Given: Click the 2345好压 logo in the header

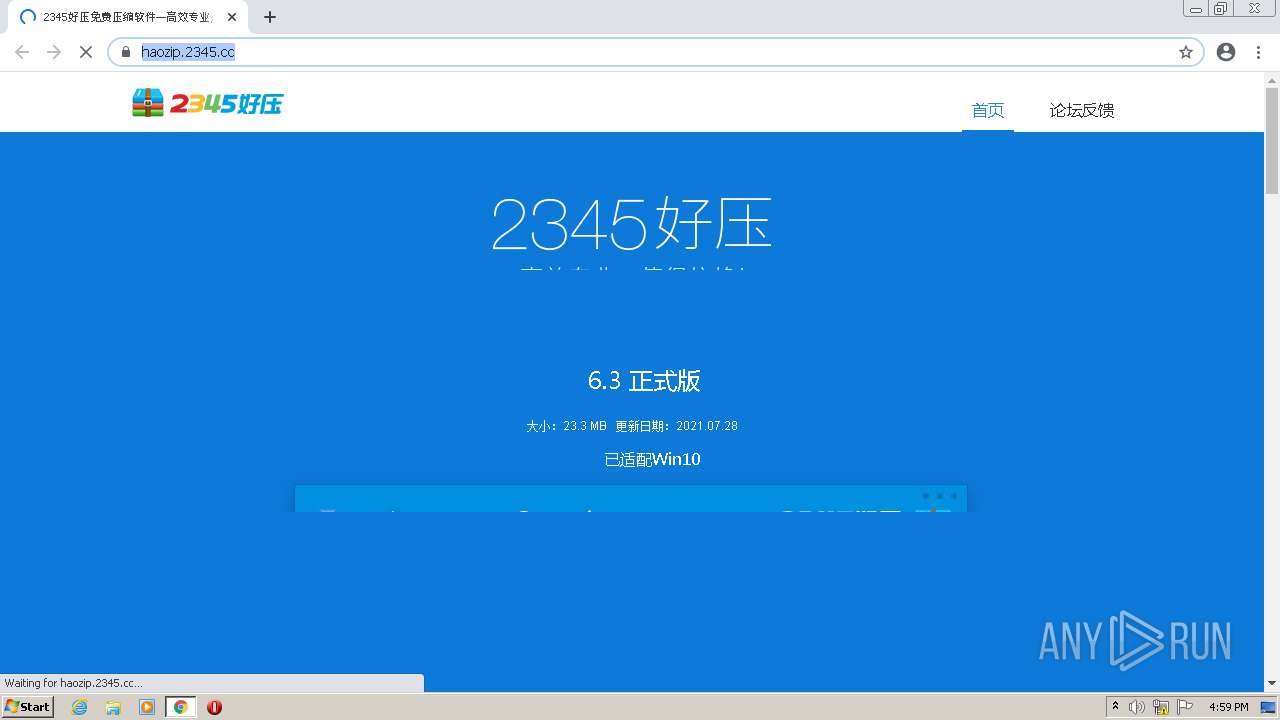Looking at the screenshot, I should click(208, 103).
